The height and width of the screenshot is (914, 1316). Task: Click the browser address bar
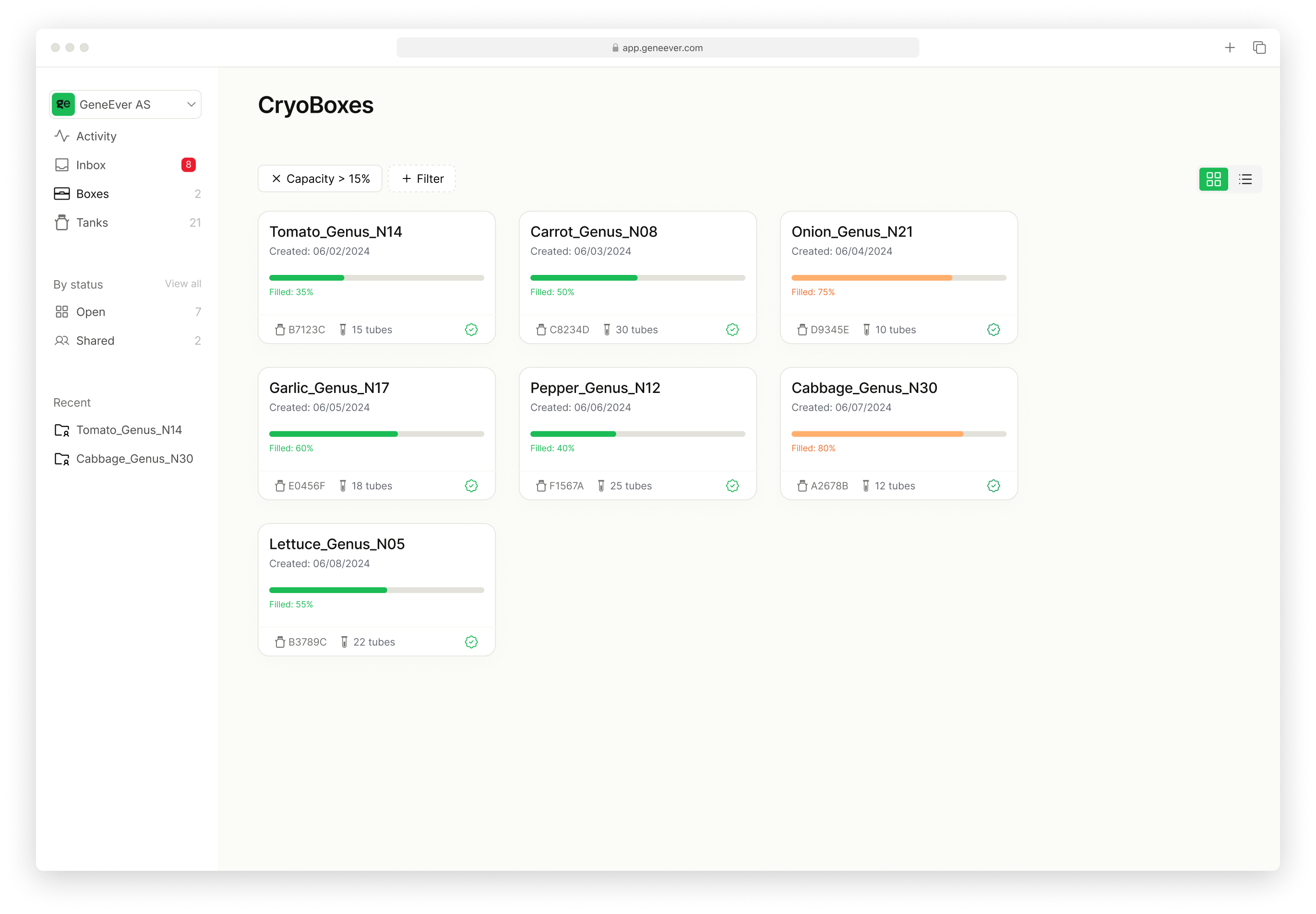coord(657,48)
